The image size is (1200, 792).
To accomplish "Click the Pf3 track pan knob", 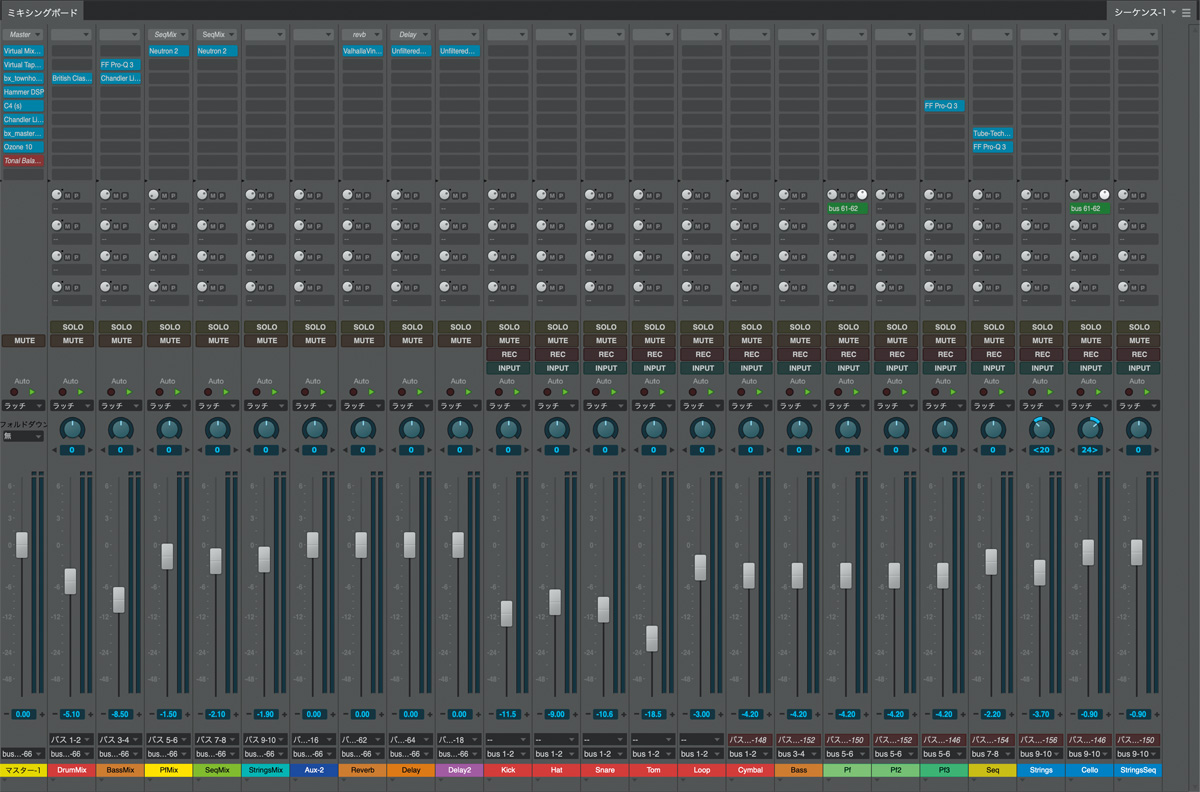I will [x=945, y=428].
